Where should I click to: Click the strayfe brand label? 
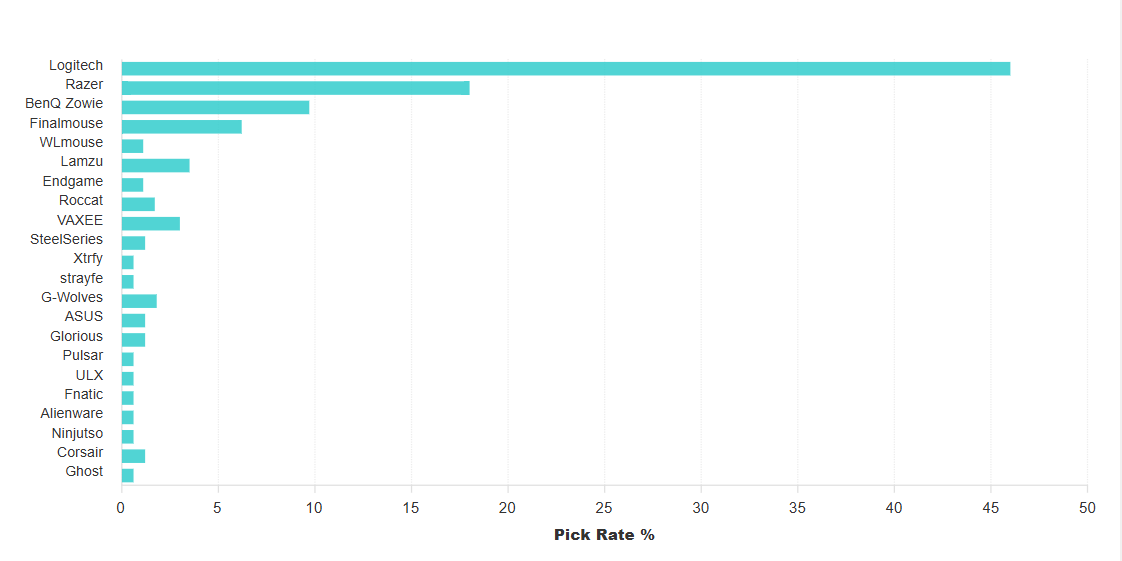coord(81,278)
